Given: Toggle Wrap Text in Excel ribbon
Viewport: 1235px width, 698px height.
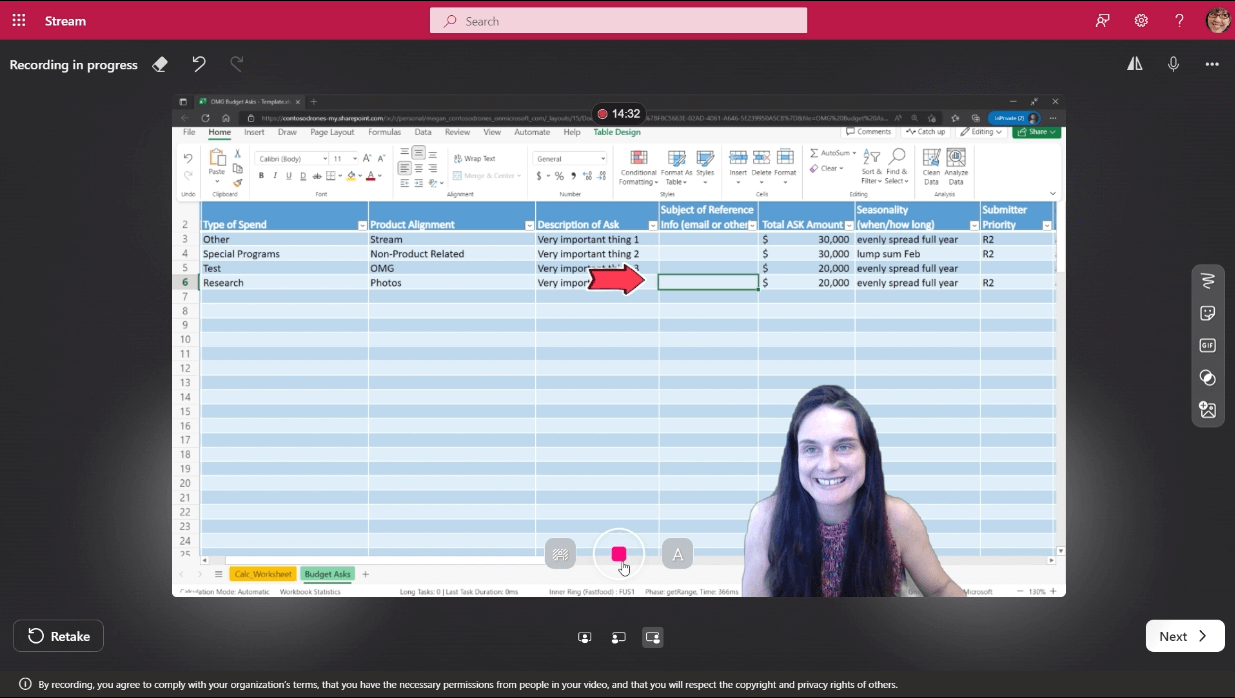Looking at the screenshot, I should (x=474, y=158).
